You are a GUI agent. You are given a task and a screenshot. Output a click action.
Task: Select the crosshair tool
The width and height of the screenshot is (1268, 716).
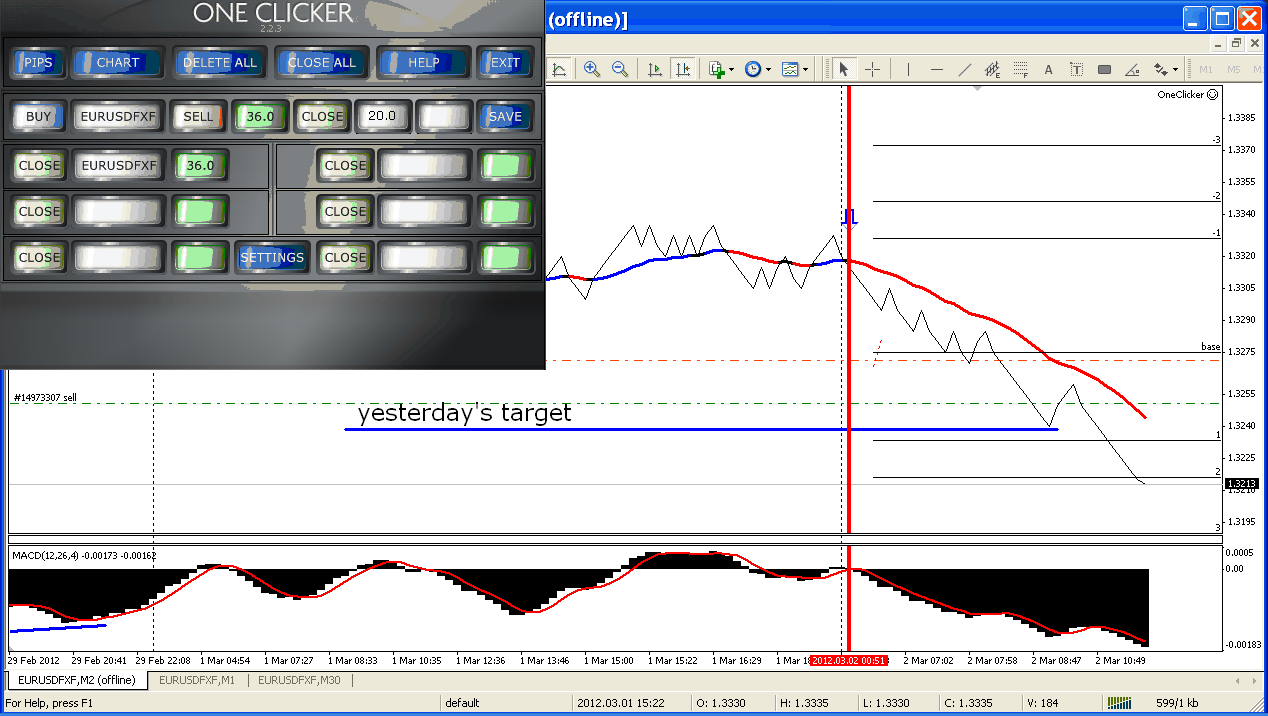click(872, 69)
